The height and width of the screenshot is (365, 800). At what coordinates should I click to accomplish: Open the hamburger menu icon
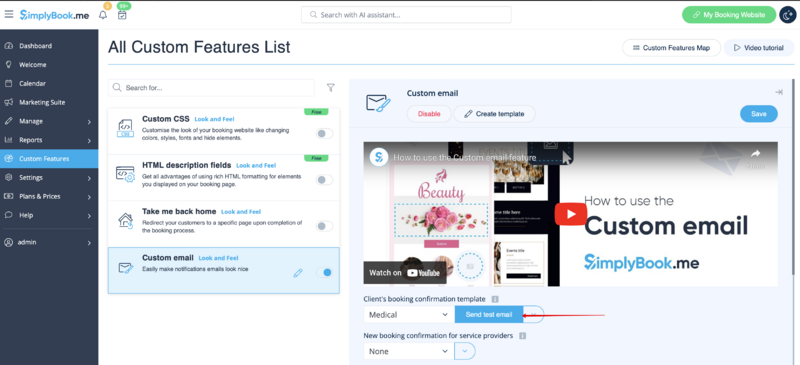9,14
